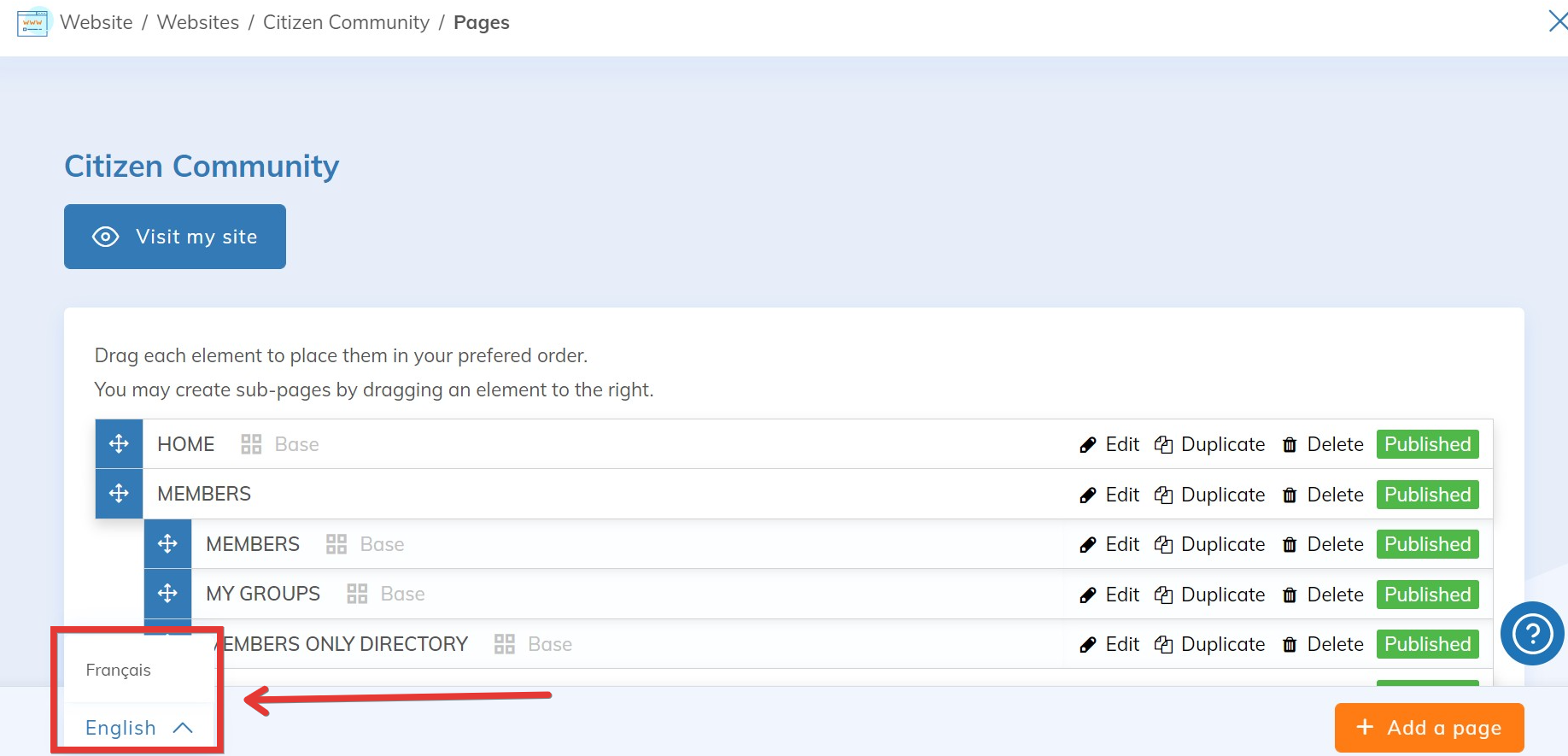Click the Base template icon next to HOME

(251, 444)
